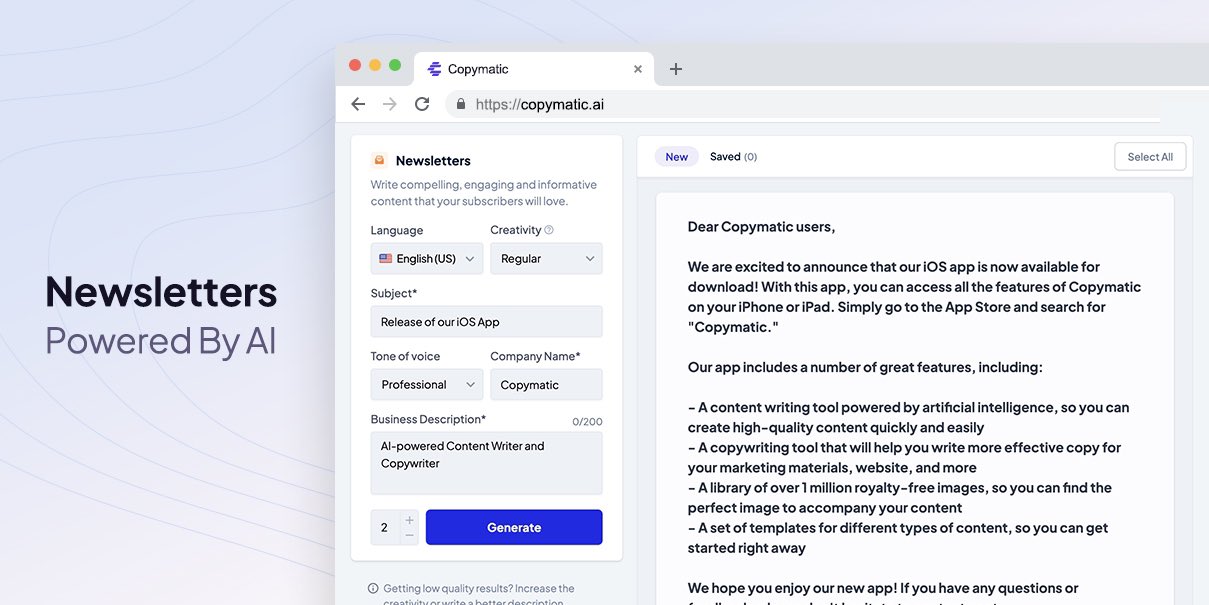
Task: Click the macOS green maximize dot
Action: [395, 65]
